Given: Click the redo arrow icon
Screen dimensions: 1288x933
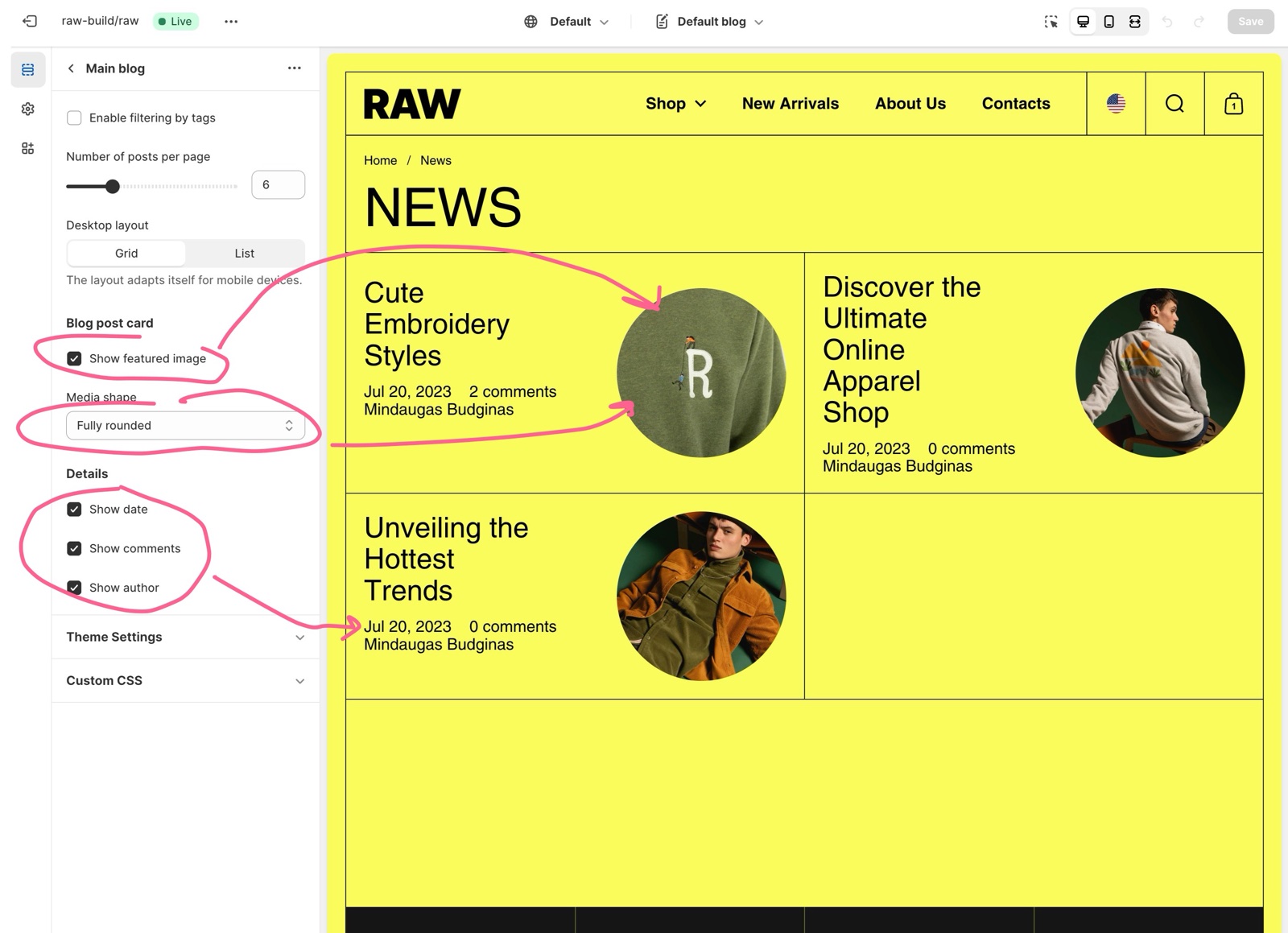Looking at the screenshot, I should coord(1199,22).
